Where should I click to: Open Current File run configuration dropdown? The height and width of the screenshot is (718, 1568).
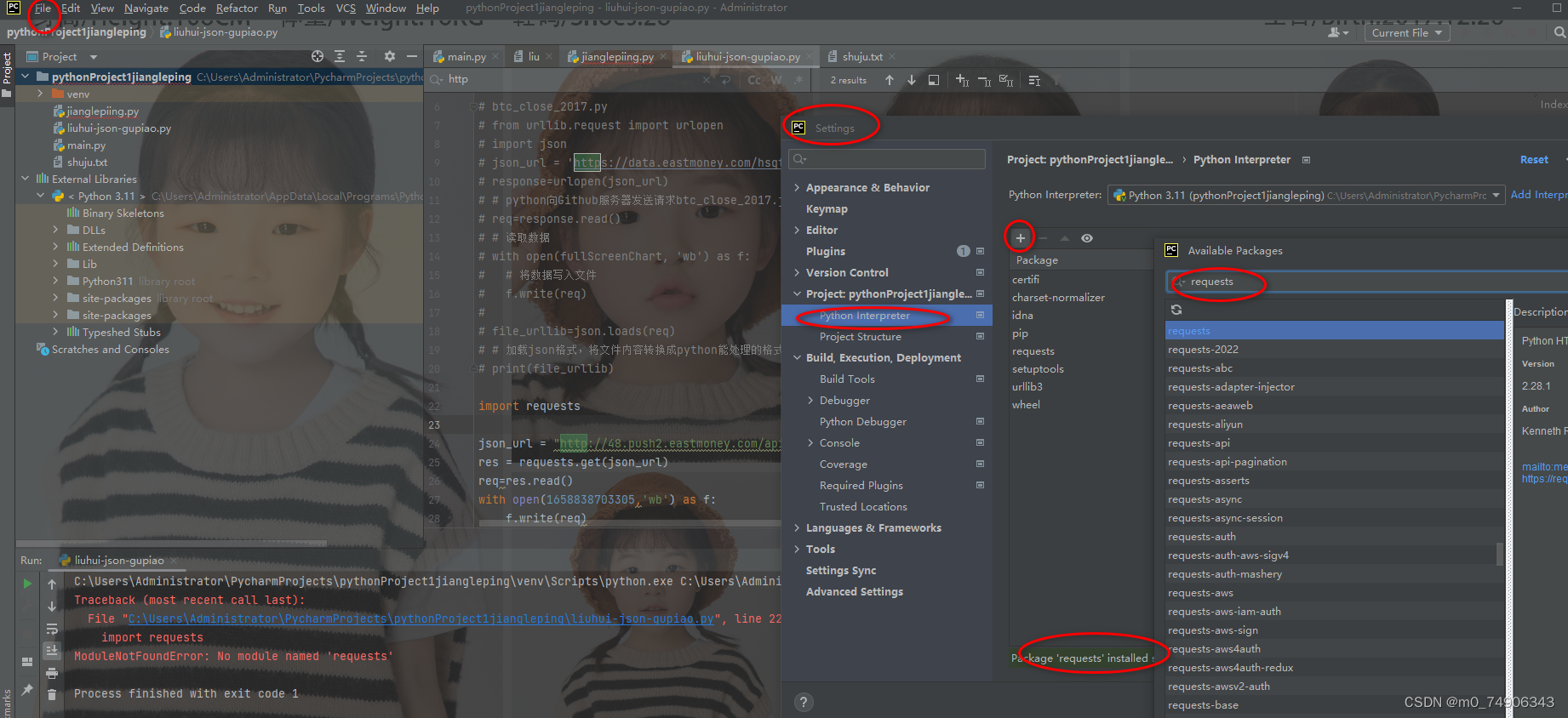pyautogui.click(x=1406, y=32)
